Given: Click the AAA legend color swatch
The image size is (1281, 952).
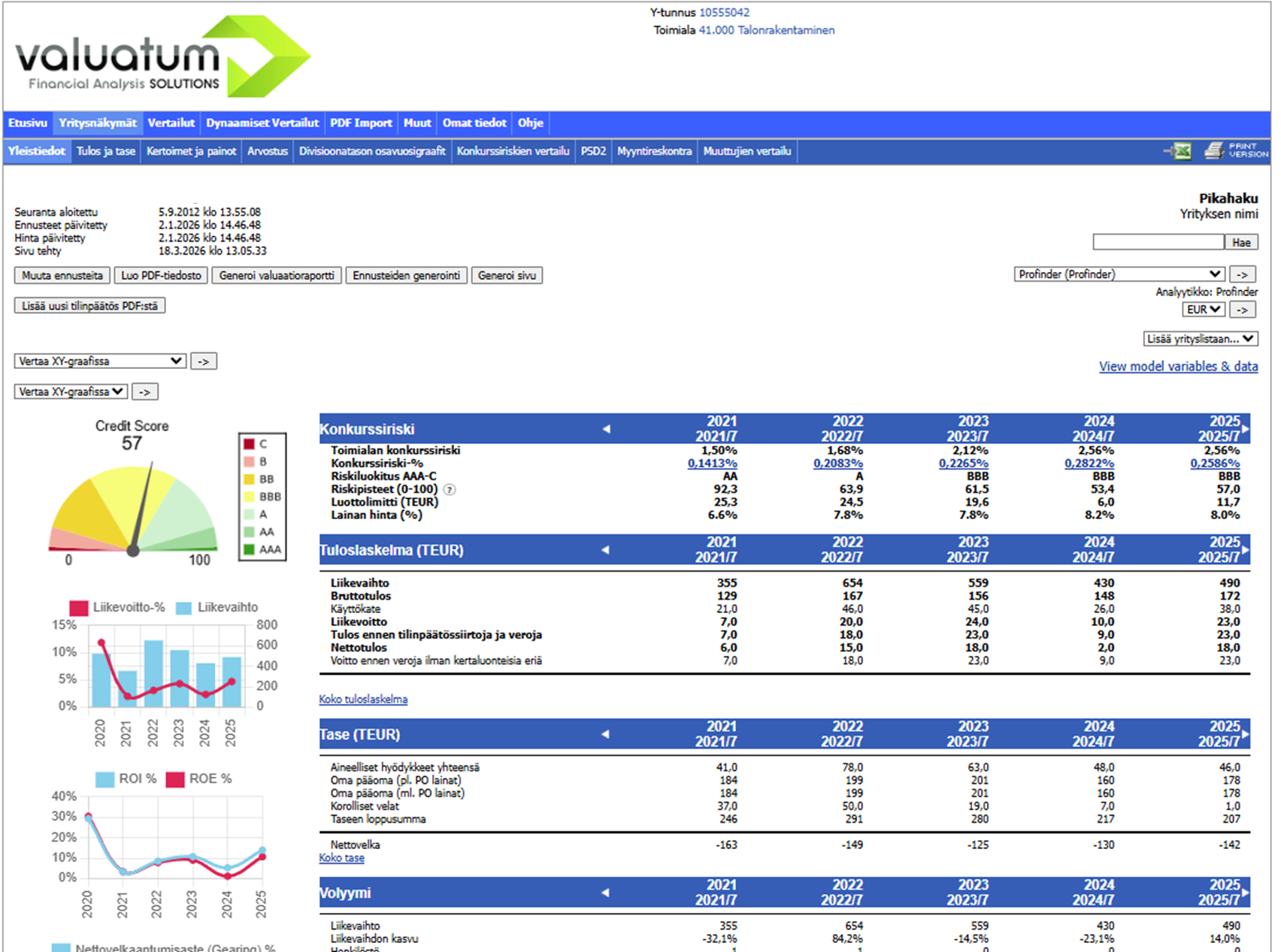Looking at the screenshot, I should (x=249, y=549).
